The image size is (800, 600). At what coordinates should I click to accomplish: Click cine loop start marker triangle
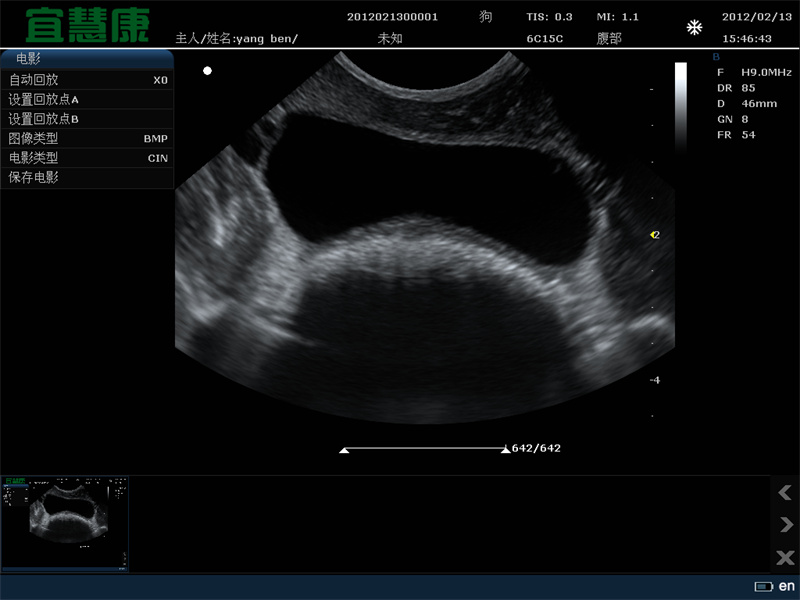coord(344,449)
